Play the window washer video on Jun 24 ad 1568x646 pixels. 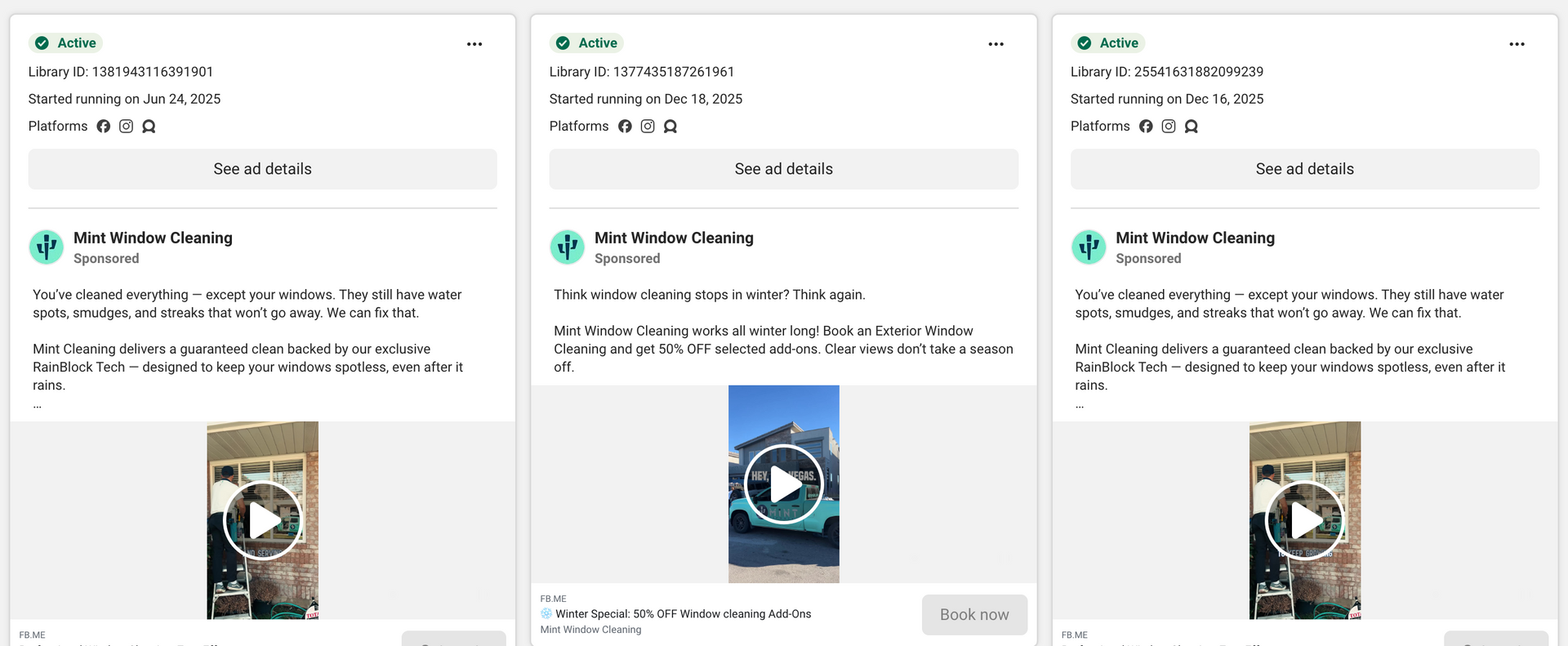[263, 520]
